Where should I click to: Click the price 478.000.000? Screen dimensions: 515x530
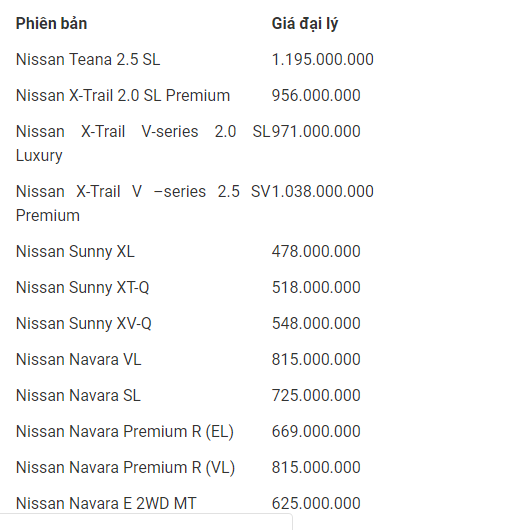[x=316, y=251]
